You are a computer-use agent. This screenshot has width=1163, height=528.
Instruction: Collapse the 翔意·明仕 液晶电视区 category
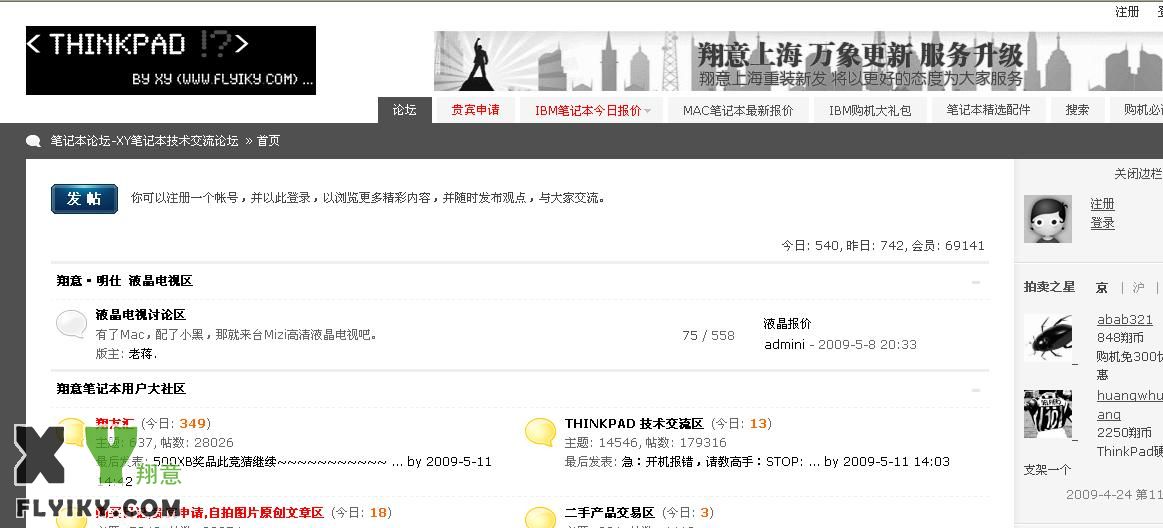976,282
